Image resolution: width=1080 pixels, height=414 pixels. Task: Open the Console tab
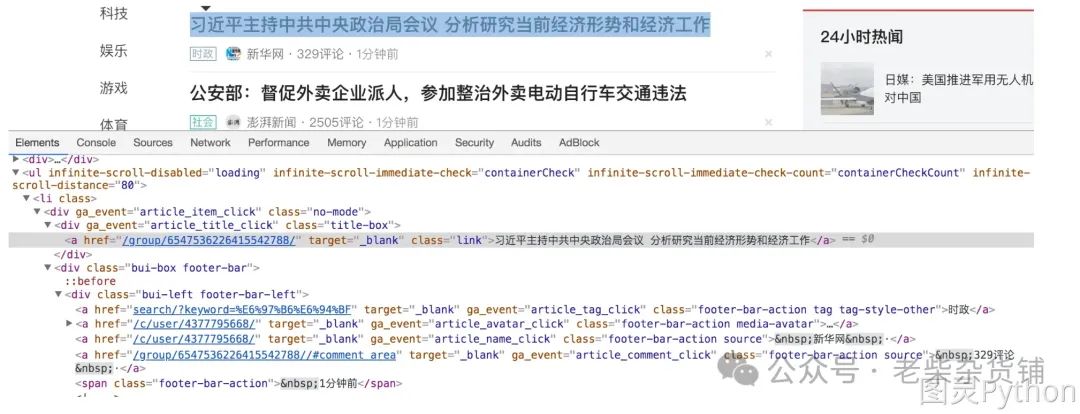pyautogui.click(x=96, y=143)
